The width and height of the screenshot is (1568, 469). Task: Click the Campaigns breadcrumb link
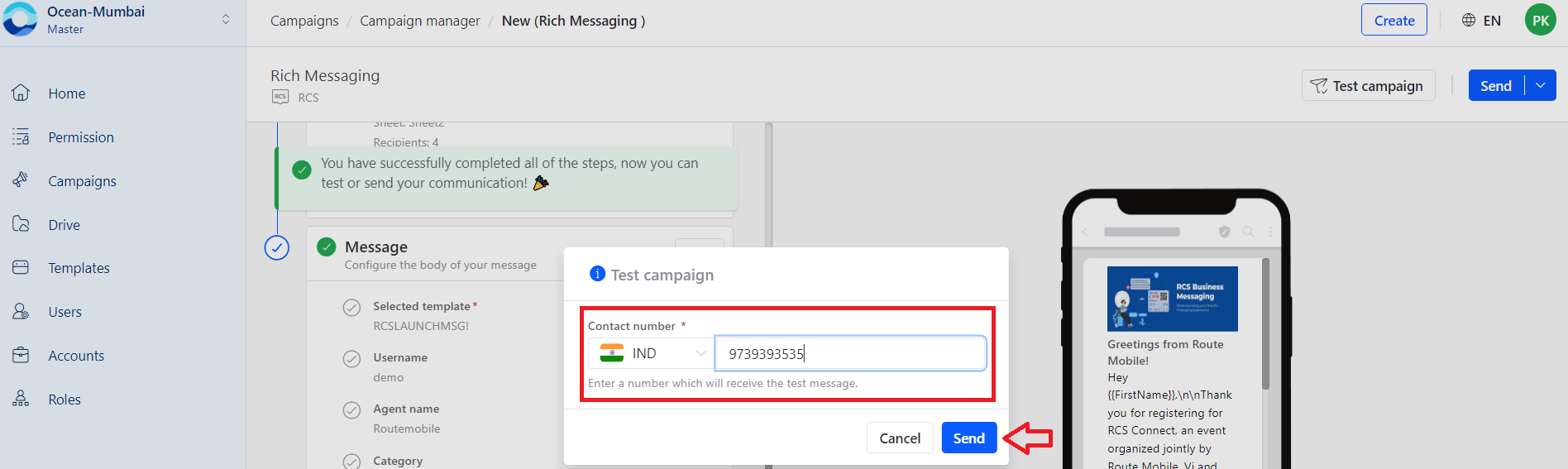pyautogui.click(x=304, y=21)
